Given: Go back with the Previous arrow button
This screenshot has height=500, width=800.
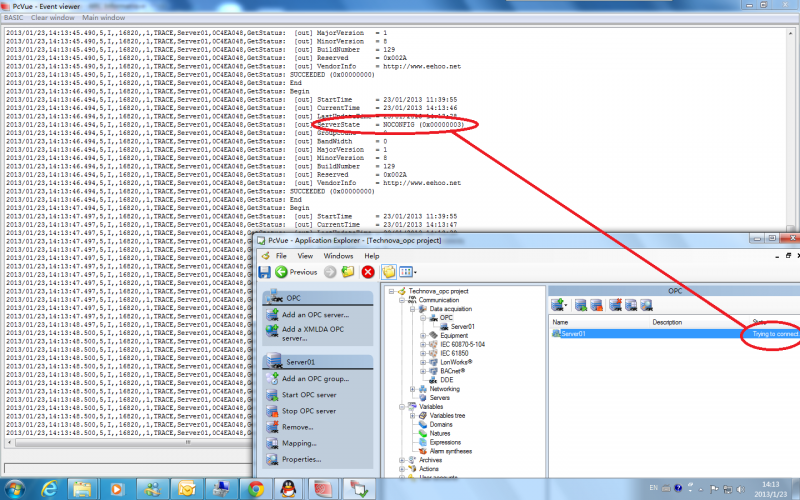Looking at the screenshot, I should point(296,272).
